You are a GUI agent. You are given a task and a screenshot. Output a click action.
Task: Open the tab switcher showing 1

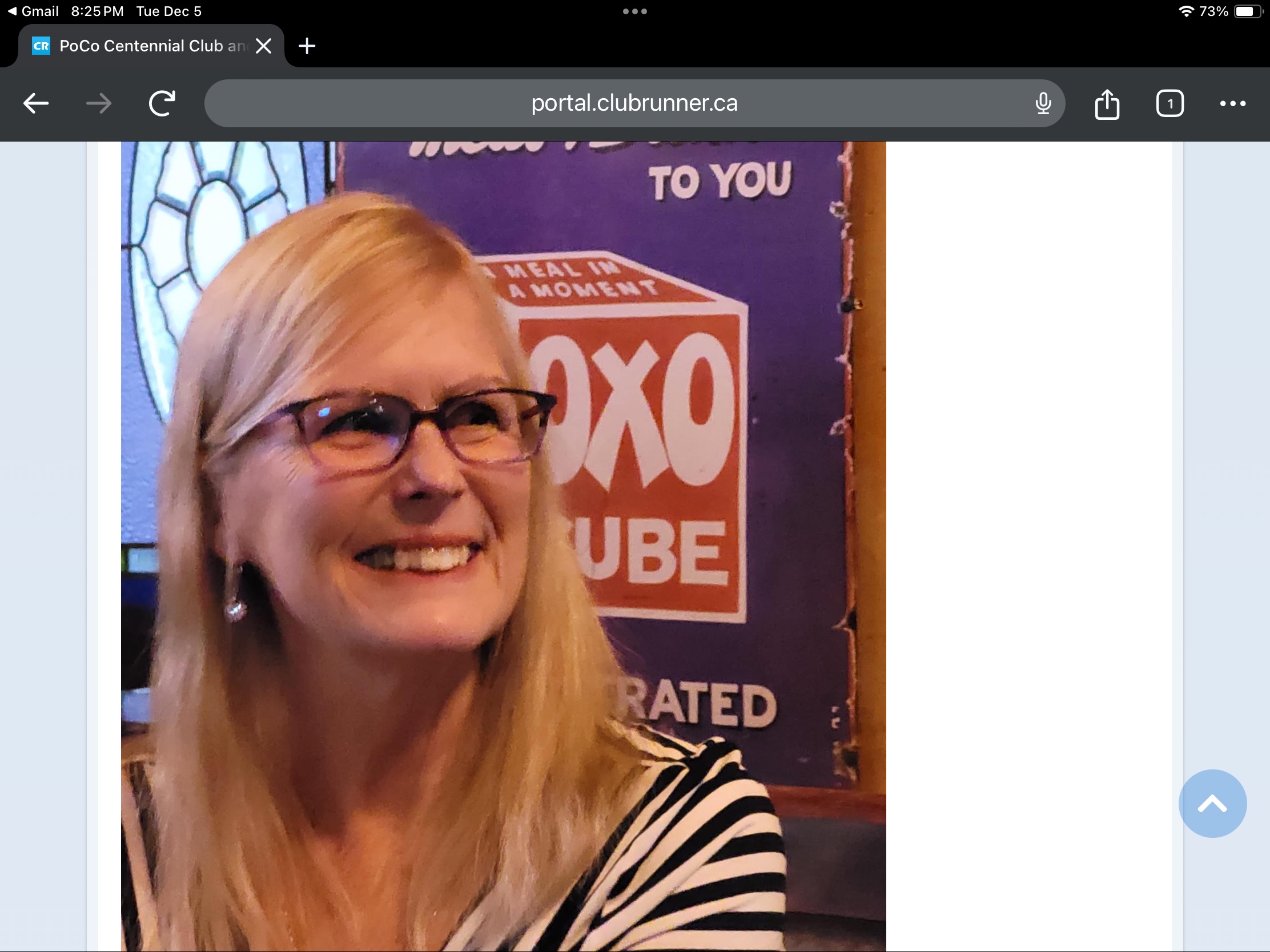click(1169, 104)
